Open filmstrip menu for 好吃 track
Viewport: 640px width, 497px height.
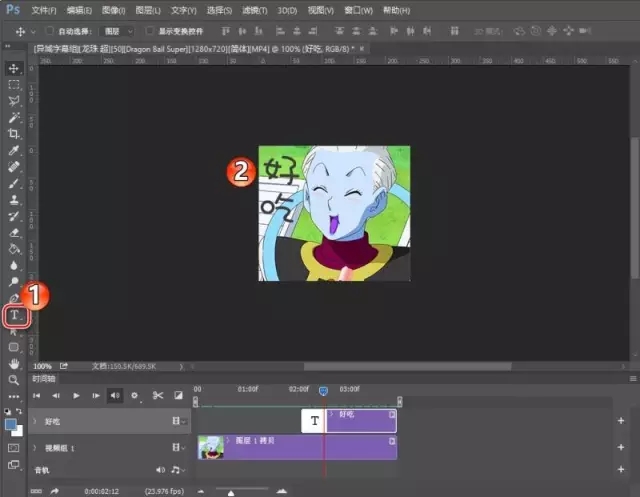(179, 421)
